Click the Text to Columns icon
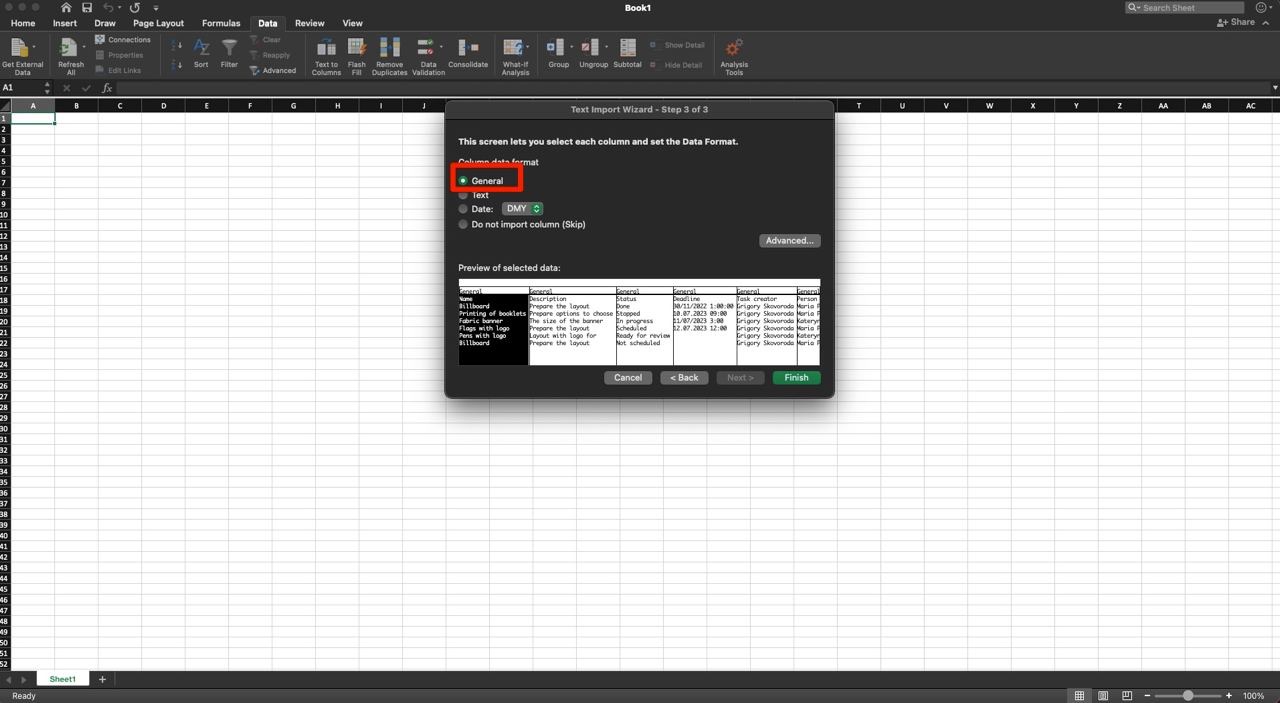This screenshot has height=703, width=1280. pyautogui.click(x=326, y=48)
